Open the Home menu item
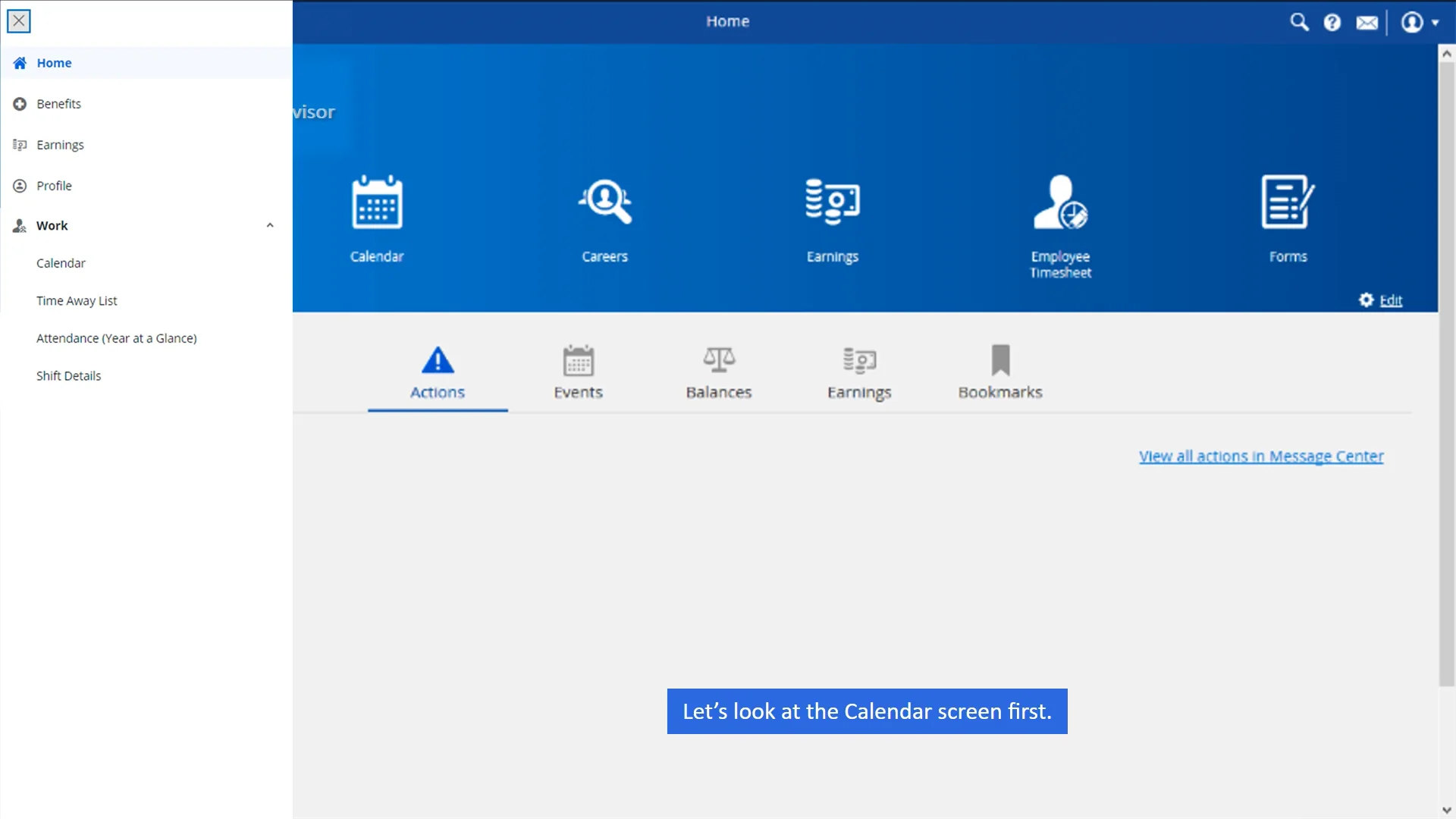Image resolution: width=1456 pixels, height=819 pixels. click(x=146, y=63)
